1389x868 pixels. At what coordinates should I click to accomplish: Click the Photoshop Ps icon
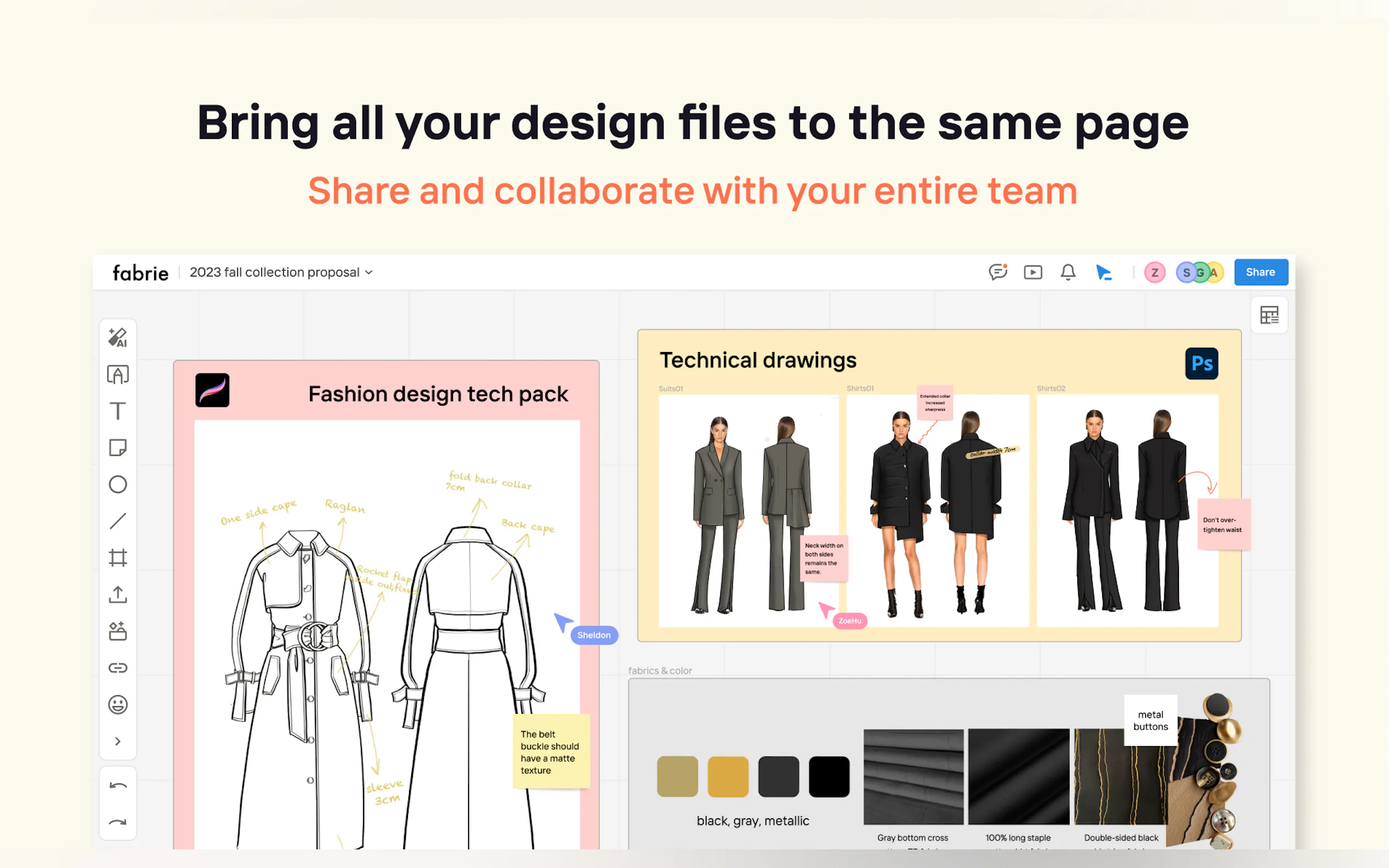pos(1201,363)
